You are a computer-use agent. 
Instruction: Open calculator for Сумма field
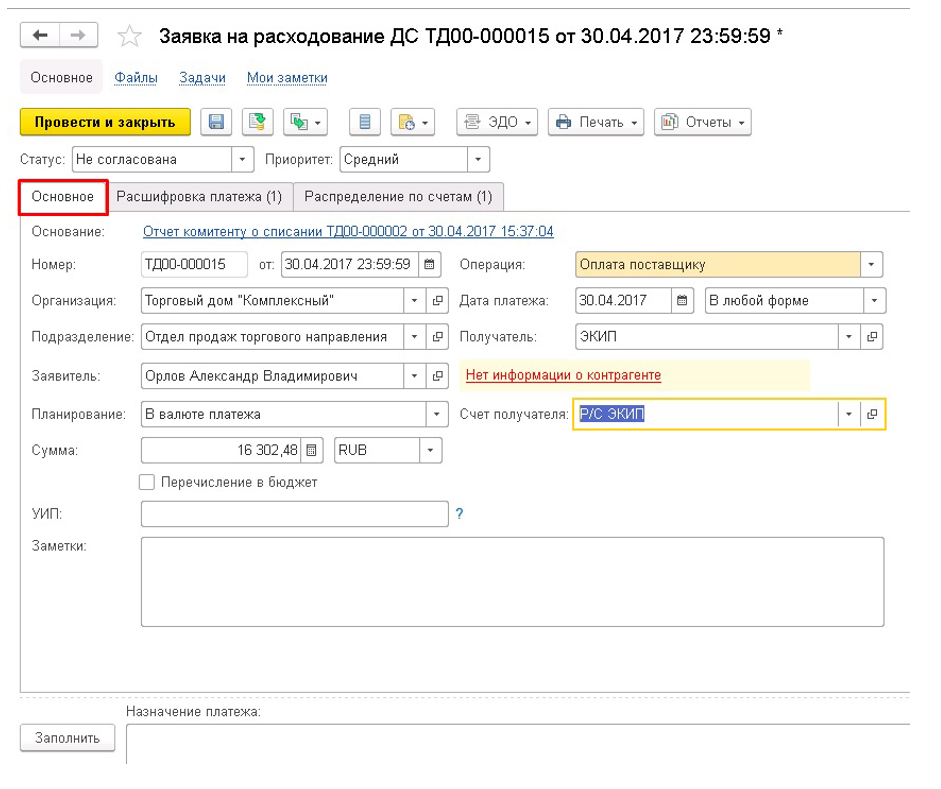tap(312, 450)
